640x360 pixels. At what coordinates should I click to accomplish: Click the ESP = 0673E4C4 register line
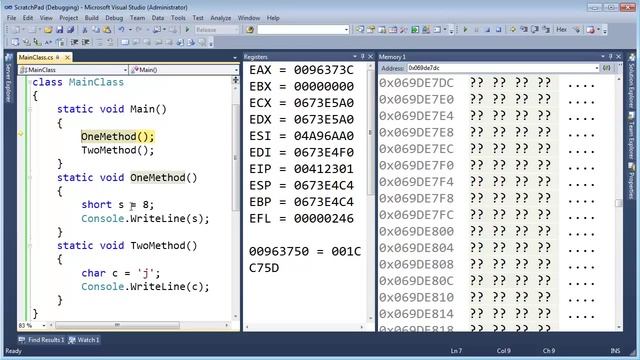[x=301, y=186]
